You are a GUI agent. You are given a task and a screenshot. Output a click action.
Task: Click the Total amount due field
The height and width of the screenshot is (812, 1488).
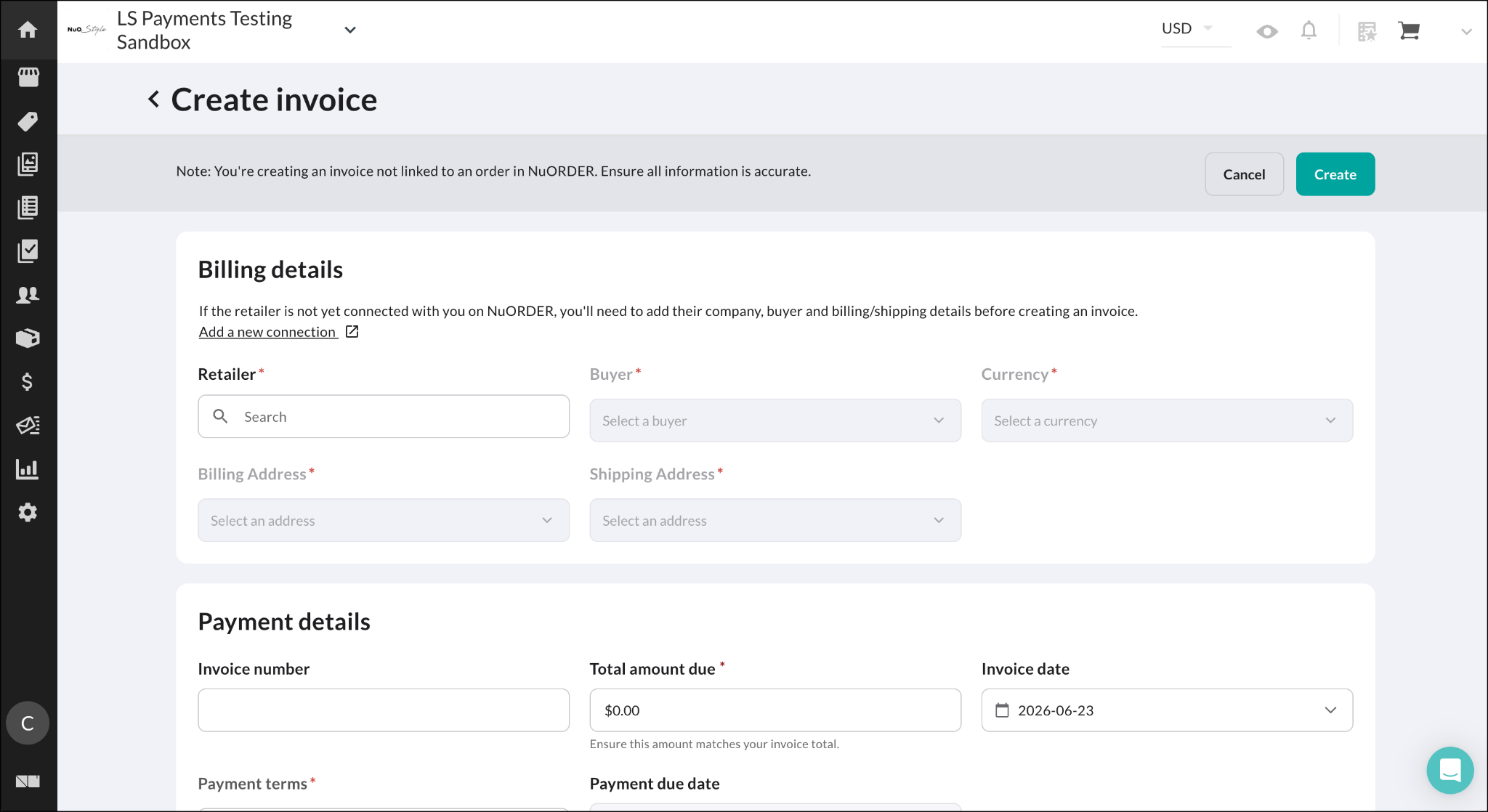click(x=775, y=710)
